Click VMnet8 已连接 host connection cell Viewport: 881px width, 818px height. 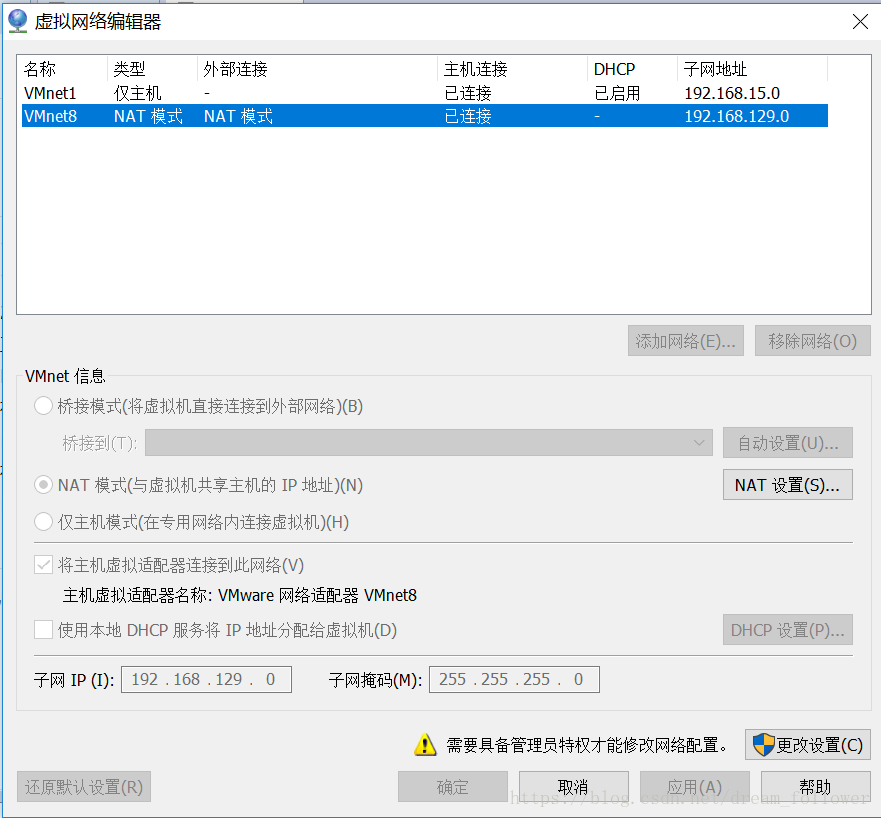click(x=468, y=116)
